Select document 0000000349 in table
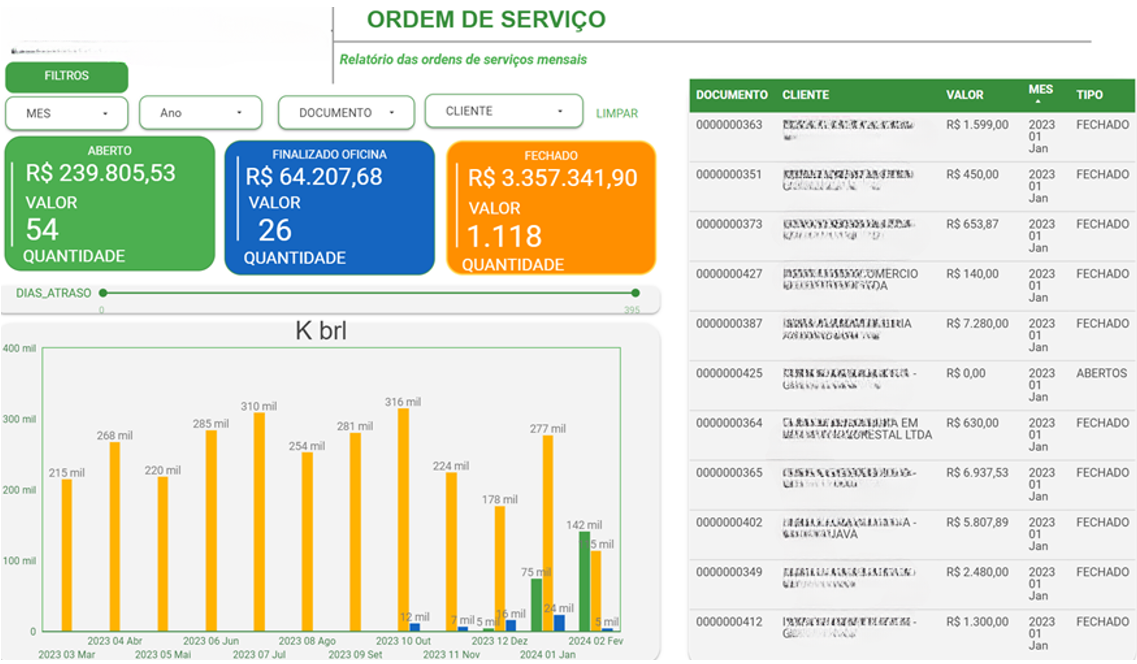This screenshot has width=1137, height=664. pyautogui.click(x=729, y=573)
